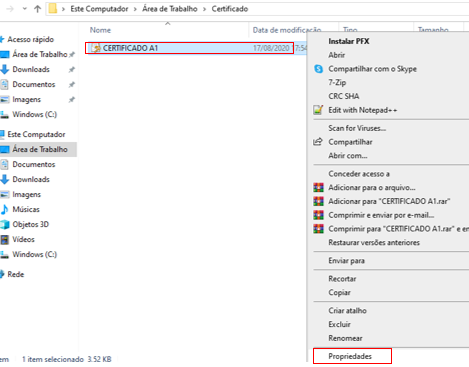Click Área de Trabalho in address bar path
The height and width of the screenshot is (367, 469).
click(170, 9)
